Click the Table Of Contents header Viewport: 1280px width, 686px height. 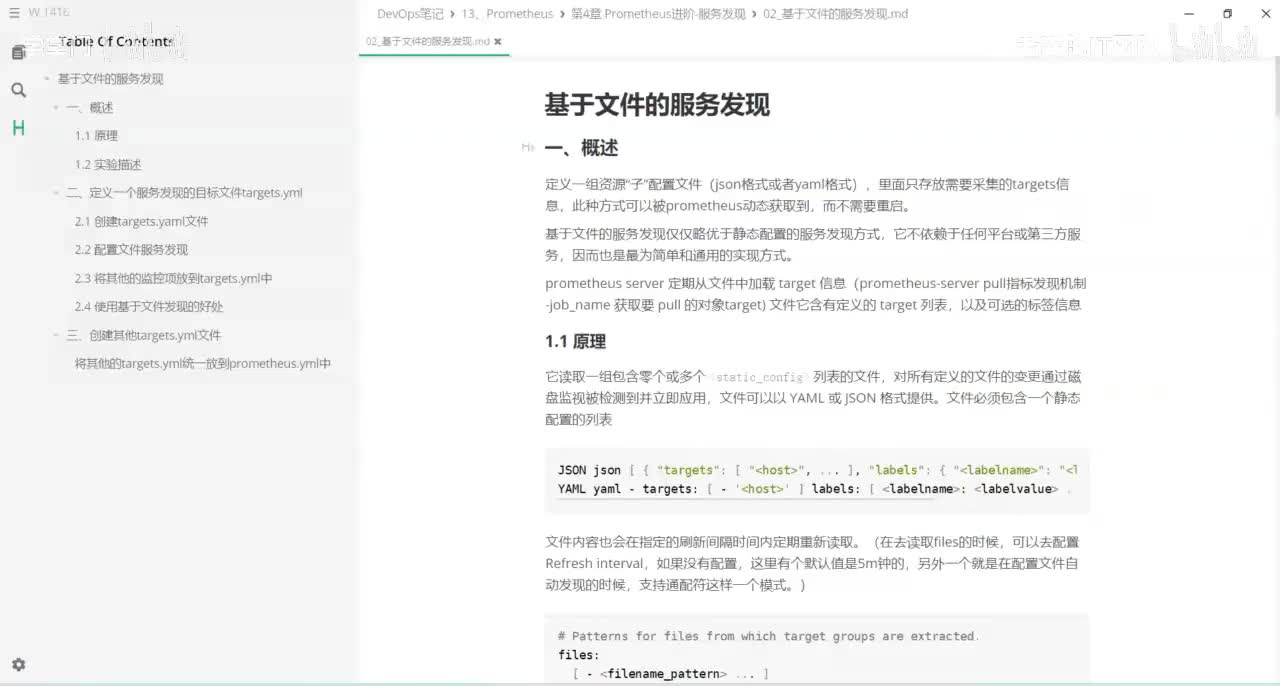click(116, 42)
